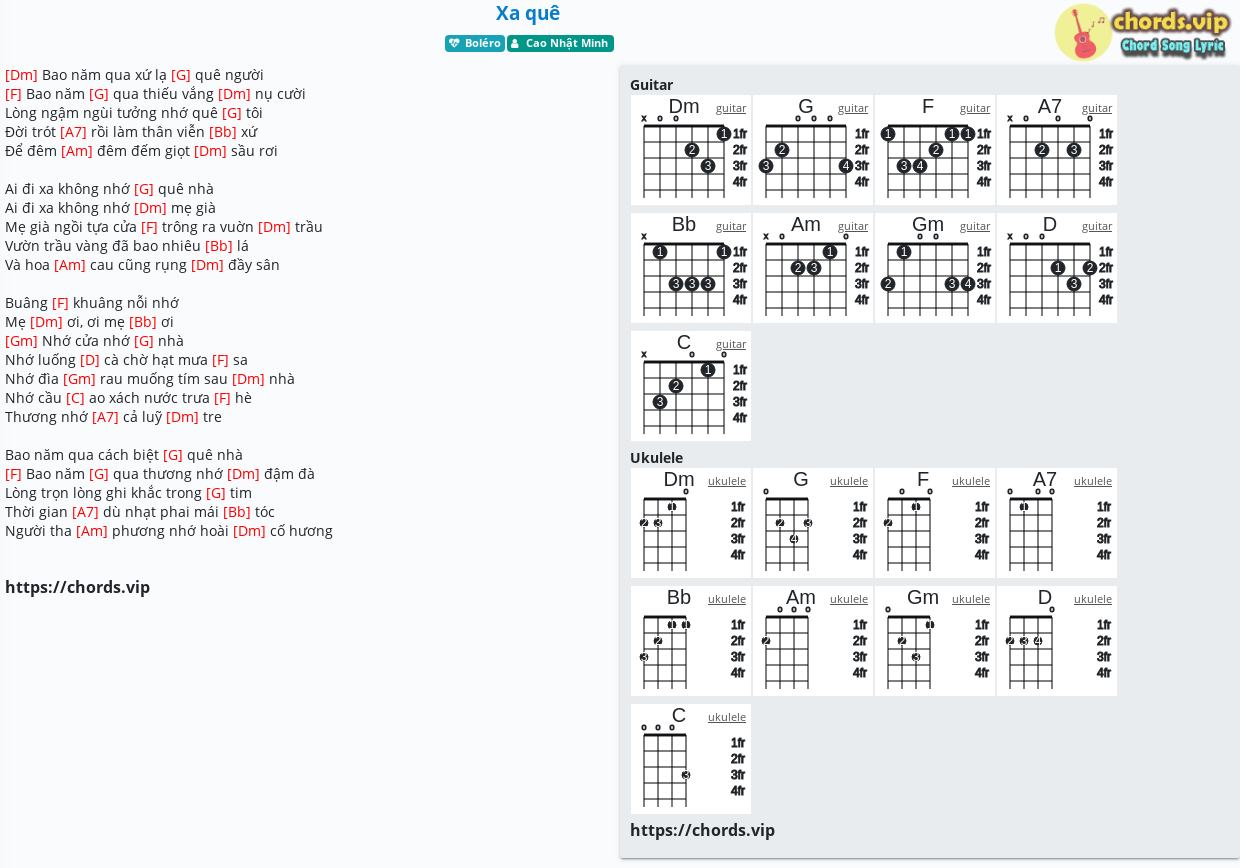Click the song title Xa quê
The height and width of the screenshot is (868, 1240).
pyautogui.click(x=528, y=13)
